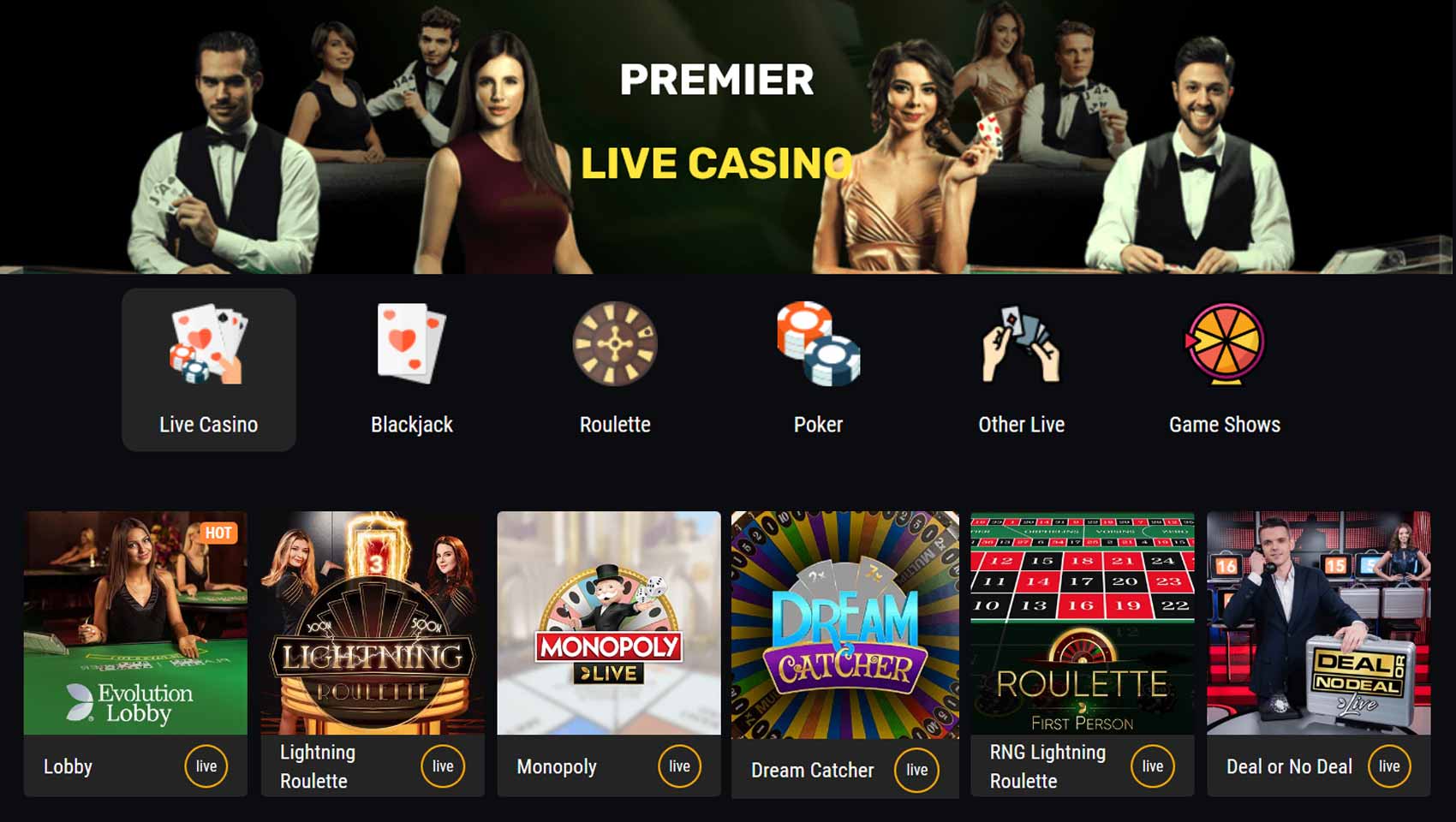Launch the Dream Catcher wheel thumbnail

tap(845, 625)
